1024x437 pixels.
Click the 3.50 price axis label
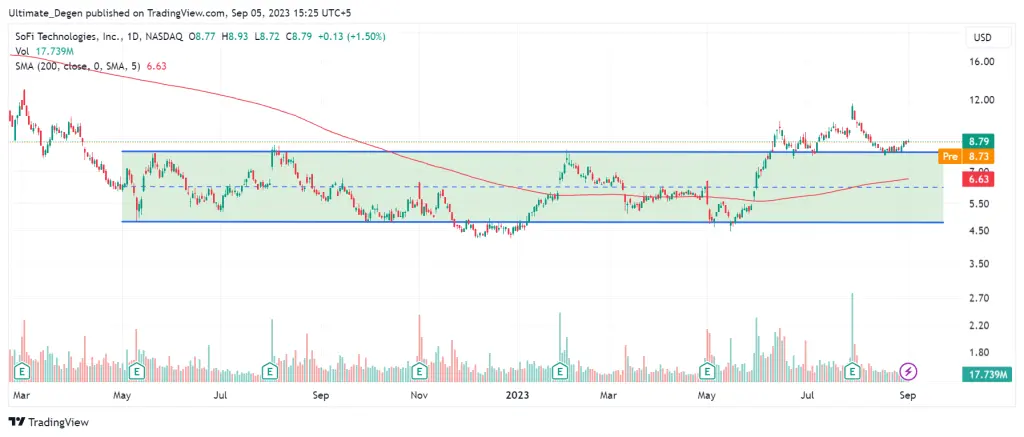pyautogui.click(x=981, y=264)
